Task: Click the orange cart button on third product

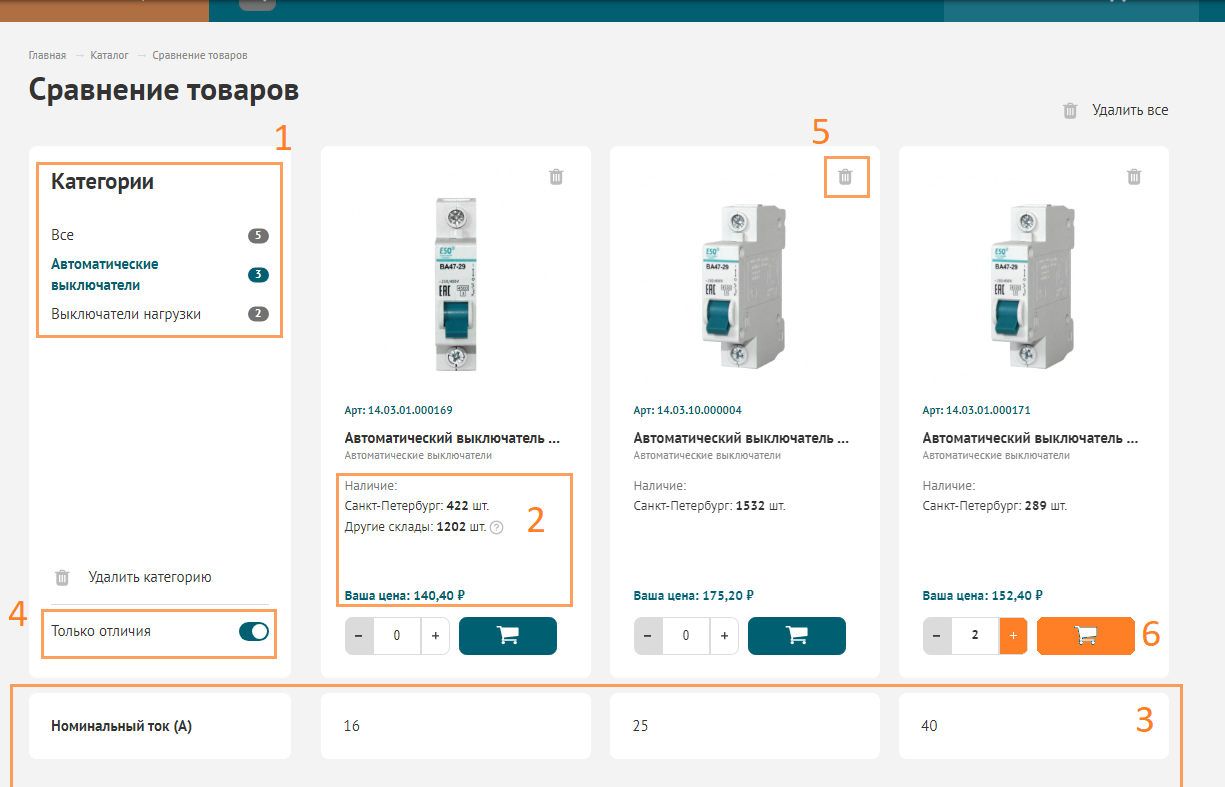Action: [1085, 636]
